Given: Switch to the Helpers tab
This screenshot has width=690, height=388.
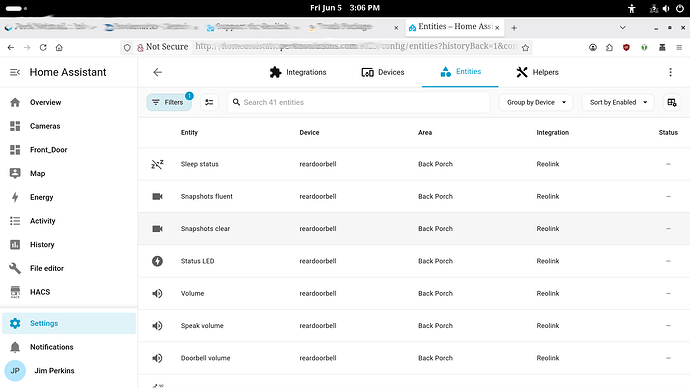Looking at the screenshot, I should pyautogui.click(x=537, y=72).
